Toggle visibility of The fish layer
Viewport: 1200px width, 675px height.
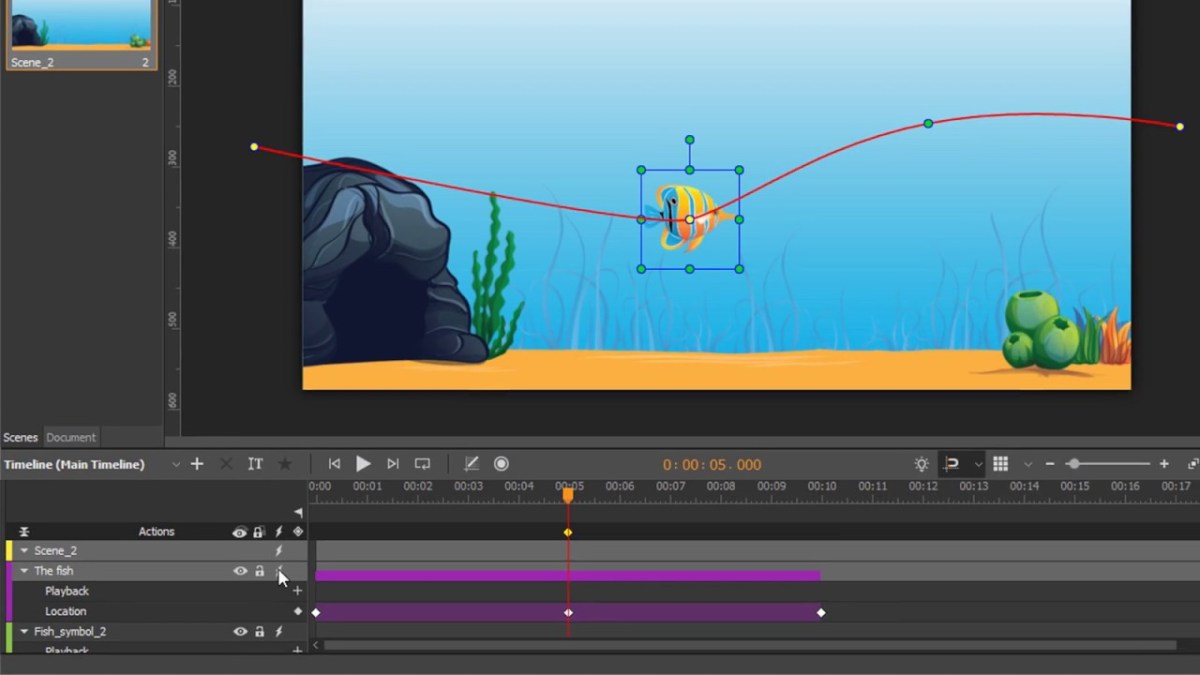[x=239, y=570]
